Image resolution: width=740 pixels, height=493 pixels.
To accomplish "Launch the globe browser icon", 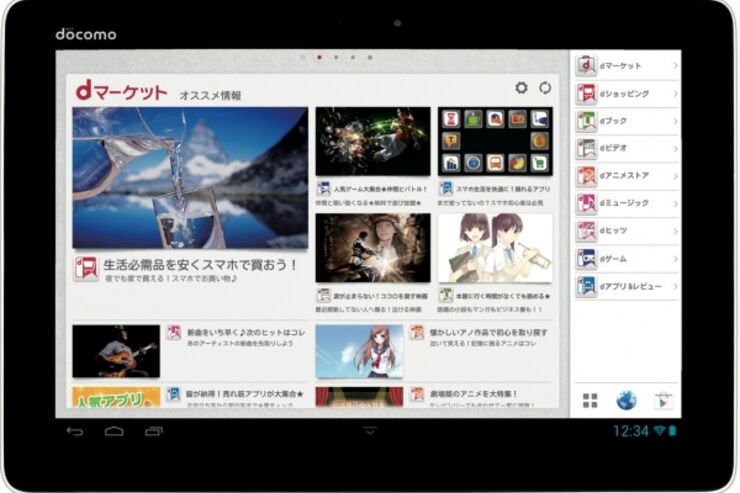I will click(626, 401).
